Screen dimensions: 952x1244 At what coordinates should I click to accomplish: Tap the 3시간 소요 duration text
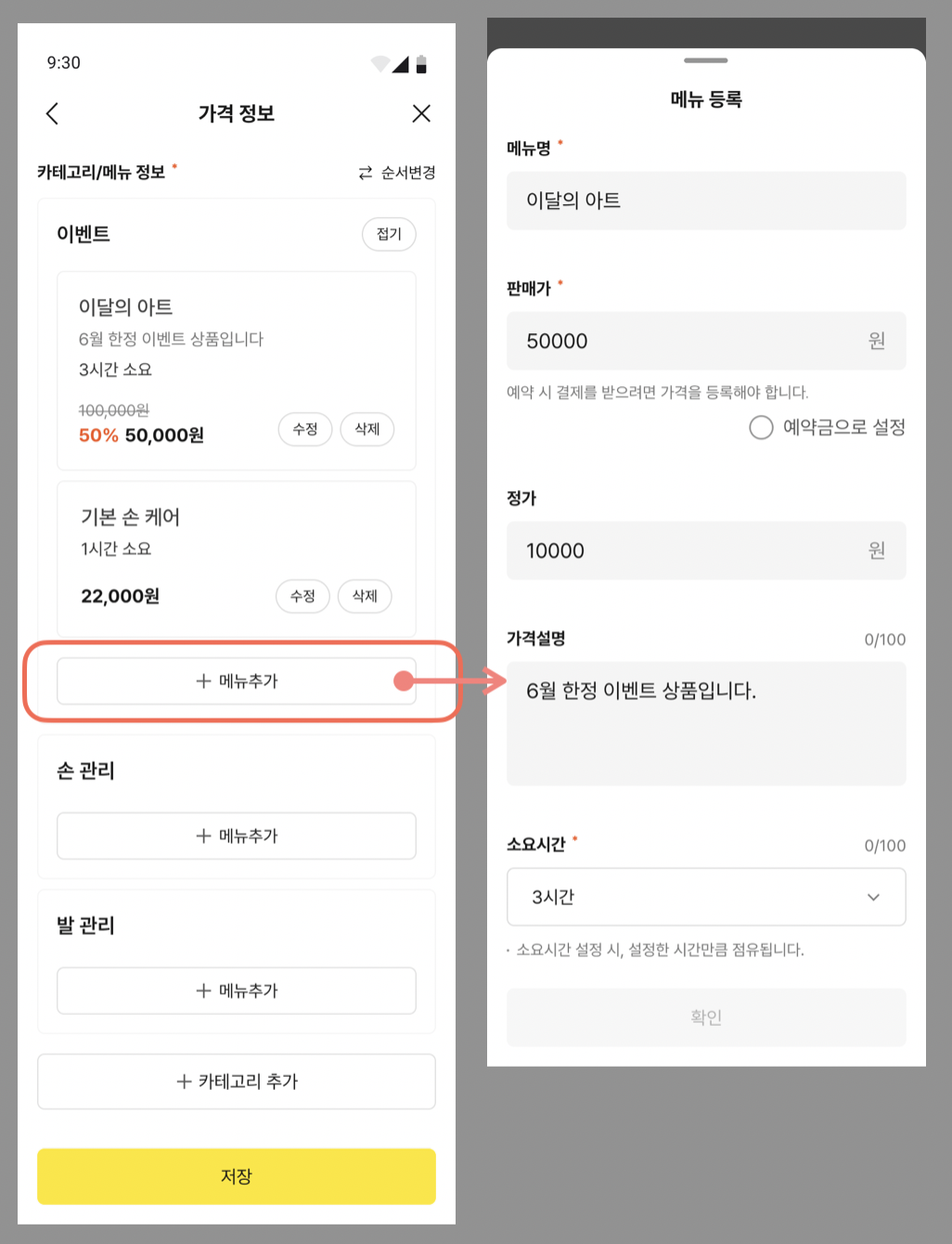[x=115, y=369]
